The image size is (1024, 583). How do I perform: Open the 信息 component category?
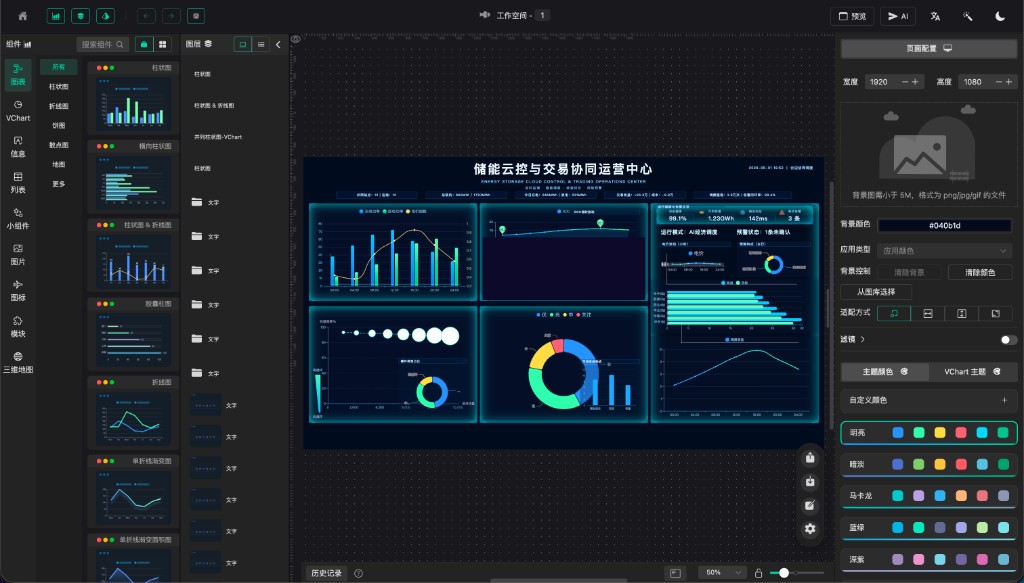tap(18, 147)
